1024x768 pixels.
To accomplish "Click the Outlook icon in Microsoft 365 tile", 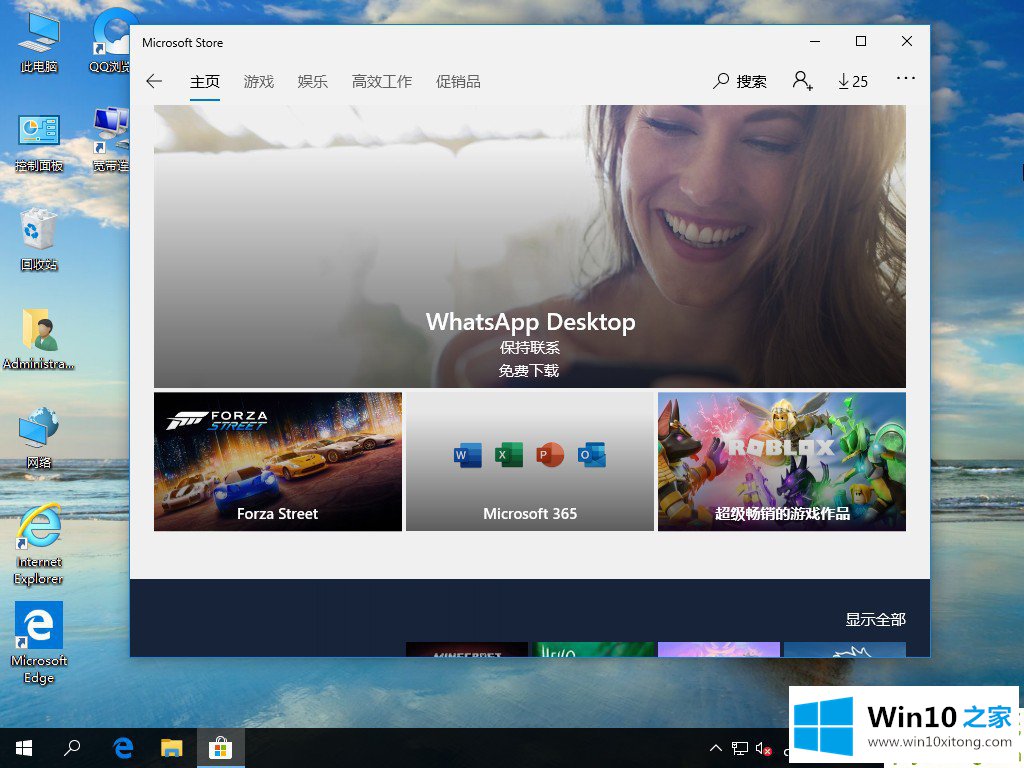I will pyautogui.click(x=591, y=455).
